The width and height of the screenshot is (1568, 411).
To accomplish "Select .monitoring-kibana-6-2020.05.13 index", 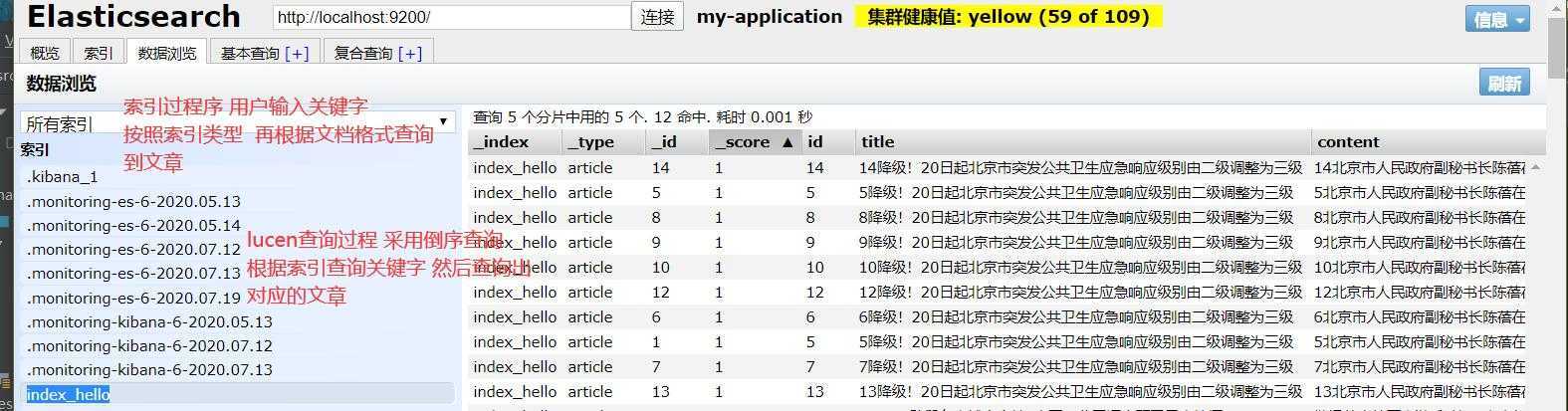I will 238,321.
